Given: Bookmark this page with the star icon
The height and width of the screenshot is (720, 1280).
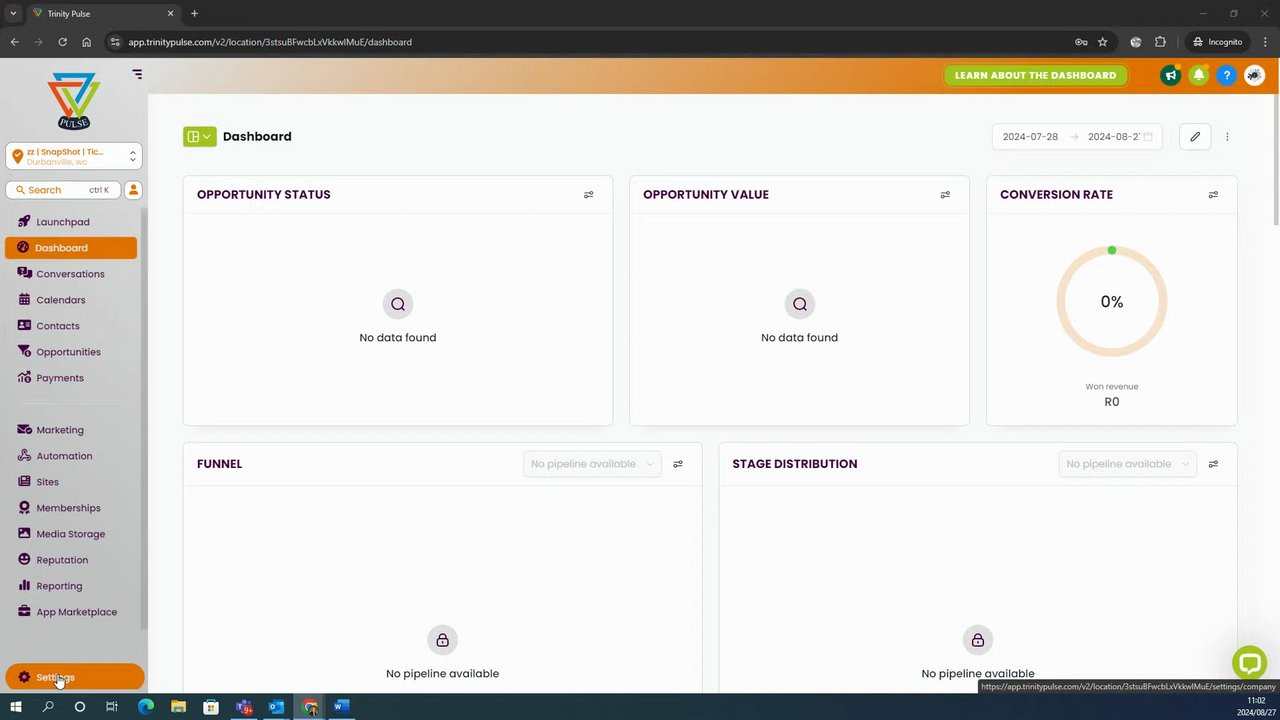Looking at the screenshot, I should tap(1103, 42).
